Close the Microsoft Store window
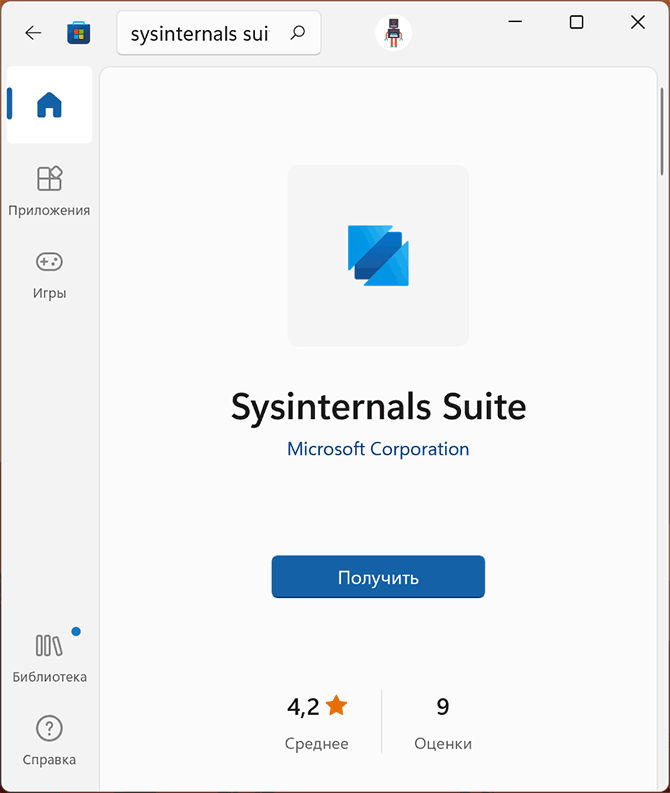 pyautogui.click(x=638, y=22)
